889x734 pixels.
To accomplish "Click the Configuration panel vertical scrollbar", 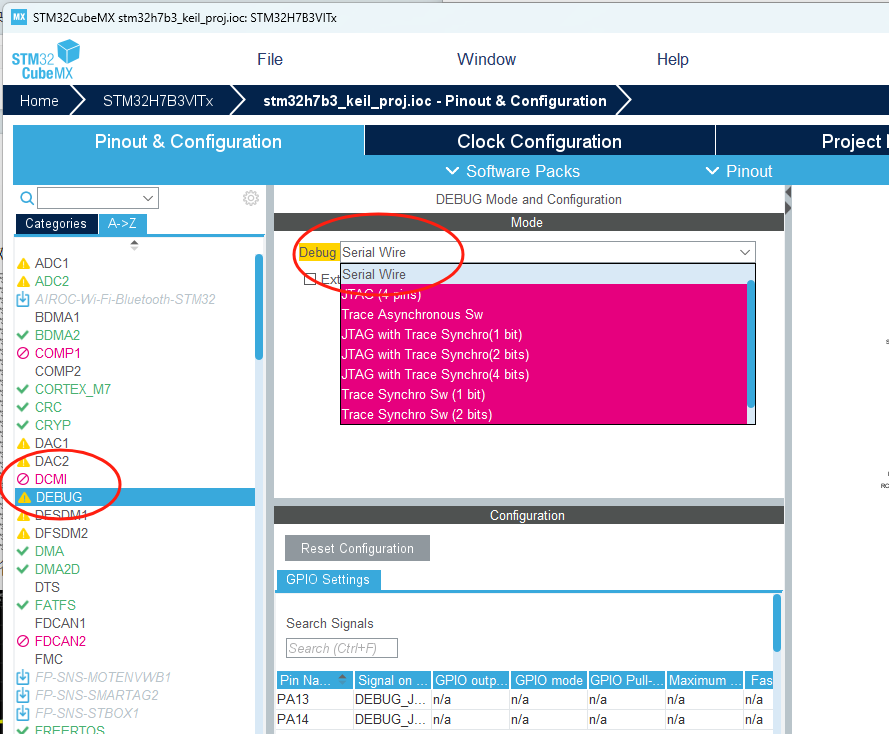I will 777,622.
